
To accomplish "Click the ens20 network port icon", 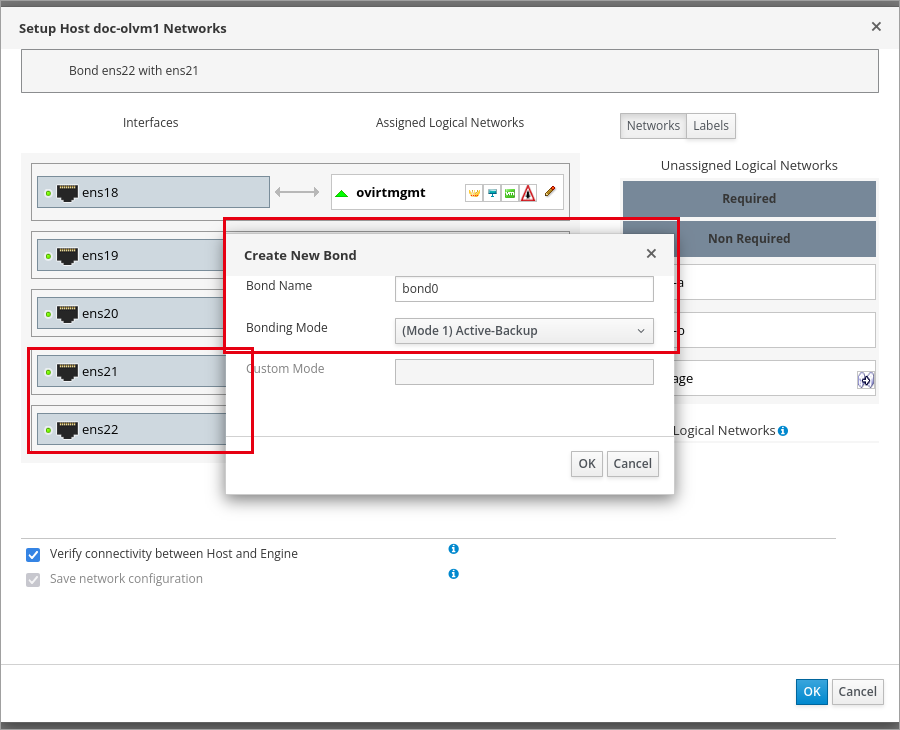I will [67, 314].
